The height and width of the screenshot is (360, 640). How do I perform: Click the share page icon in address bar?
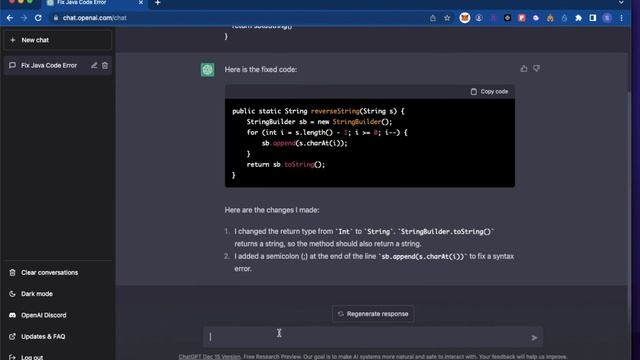pos(433,18)
